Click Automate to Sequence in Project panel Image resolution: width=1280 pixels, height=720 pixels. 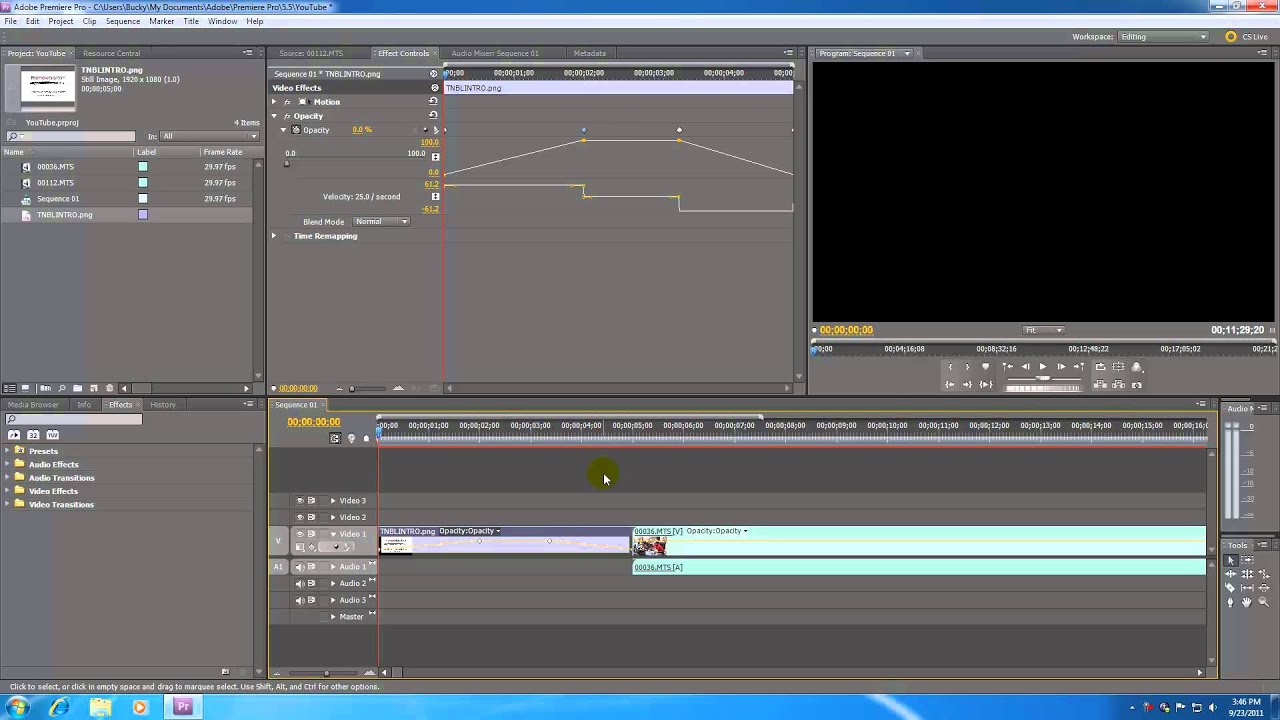point(46,388)
